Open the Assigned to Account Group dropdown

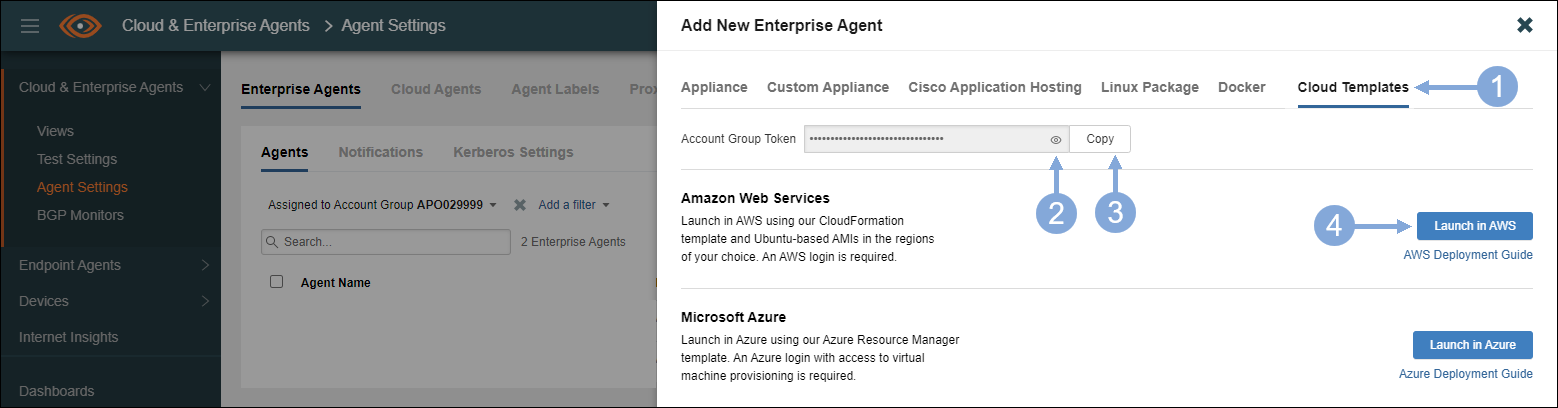click(382, 205)
